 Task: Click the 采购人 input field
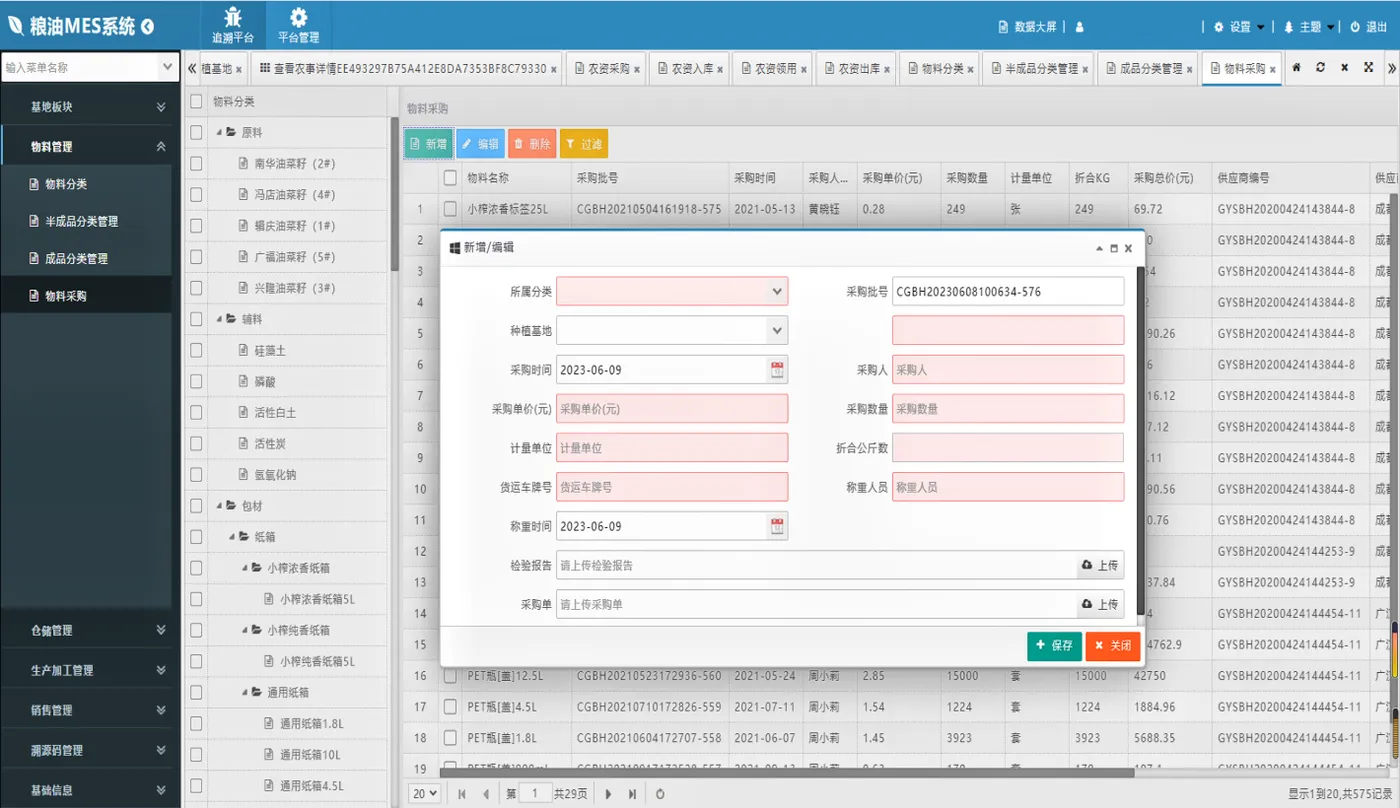1008,370
